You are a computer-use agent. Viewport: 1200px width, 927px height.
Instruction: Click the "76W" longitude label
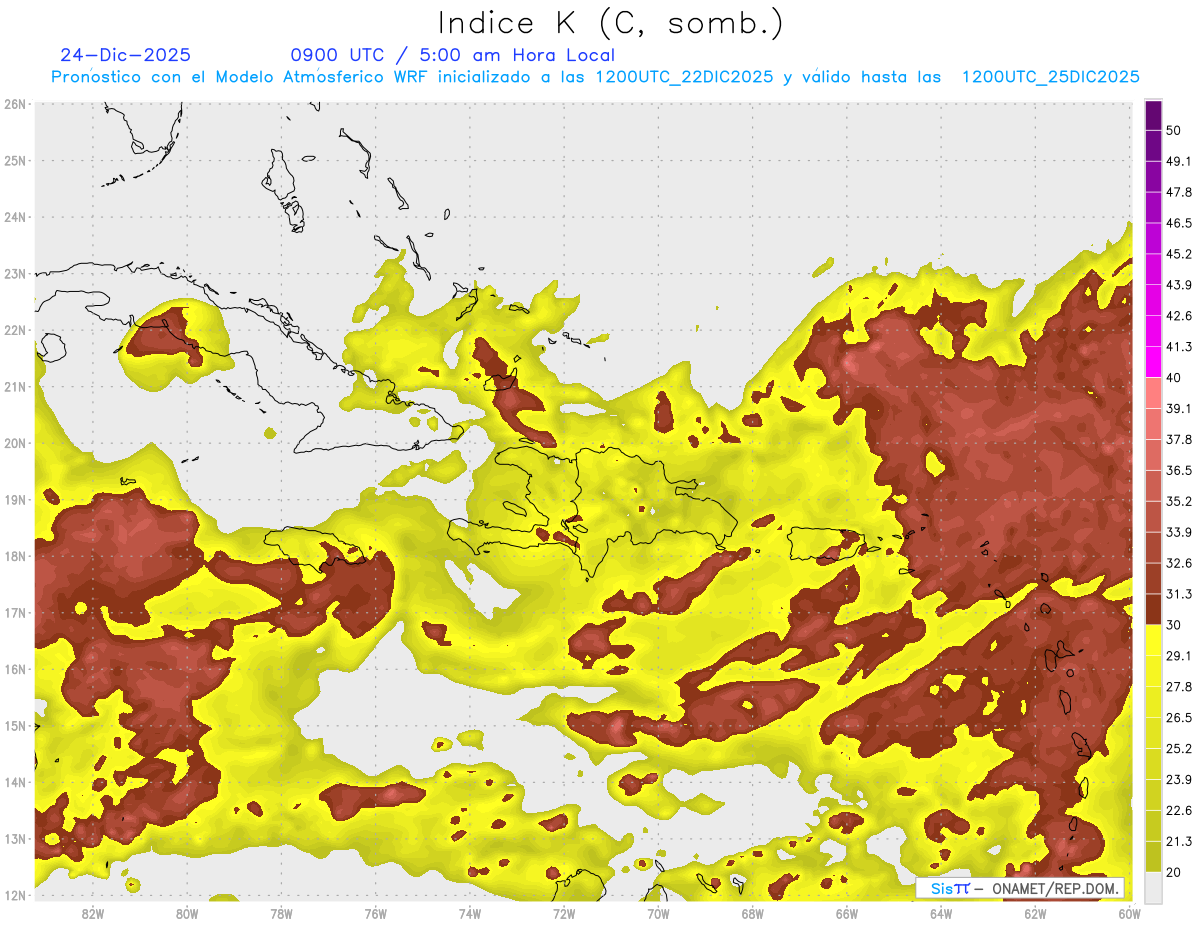click(376, 914)
